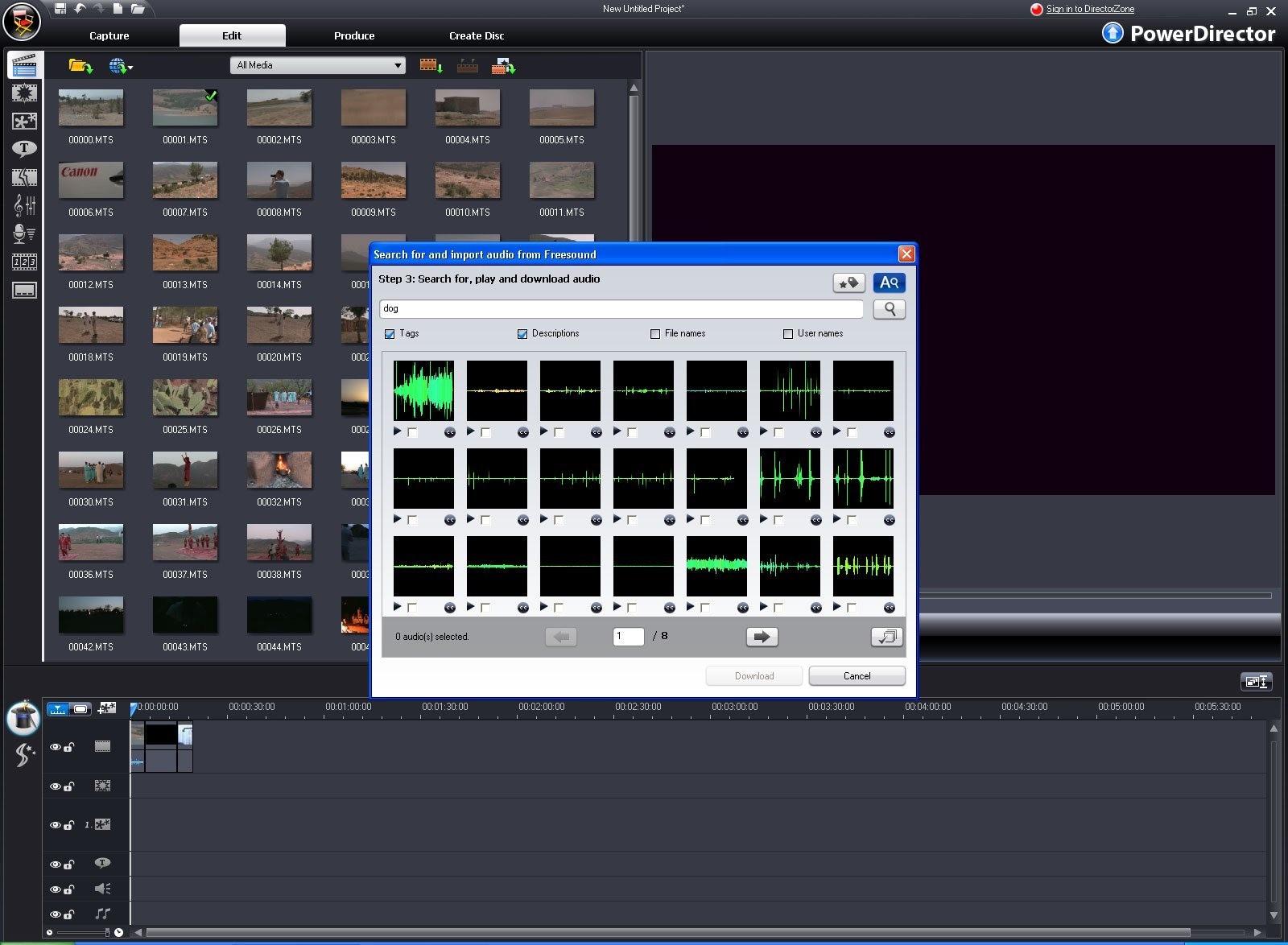Click the Cancel button
Viewport: 1288px width, 945px height.
click(857, 676)
